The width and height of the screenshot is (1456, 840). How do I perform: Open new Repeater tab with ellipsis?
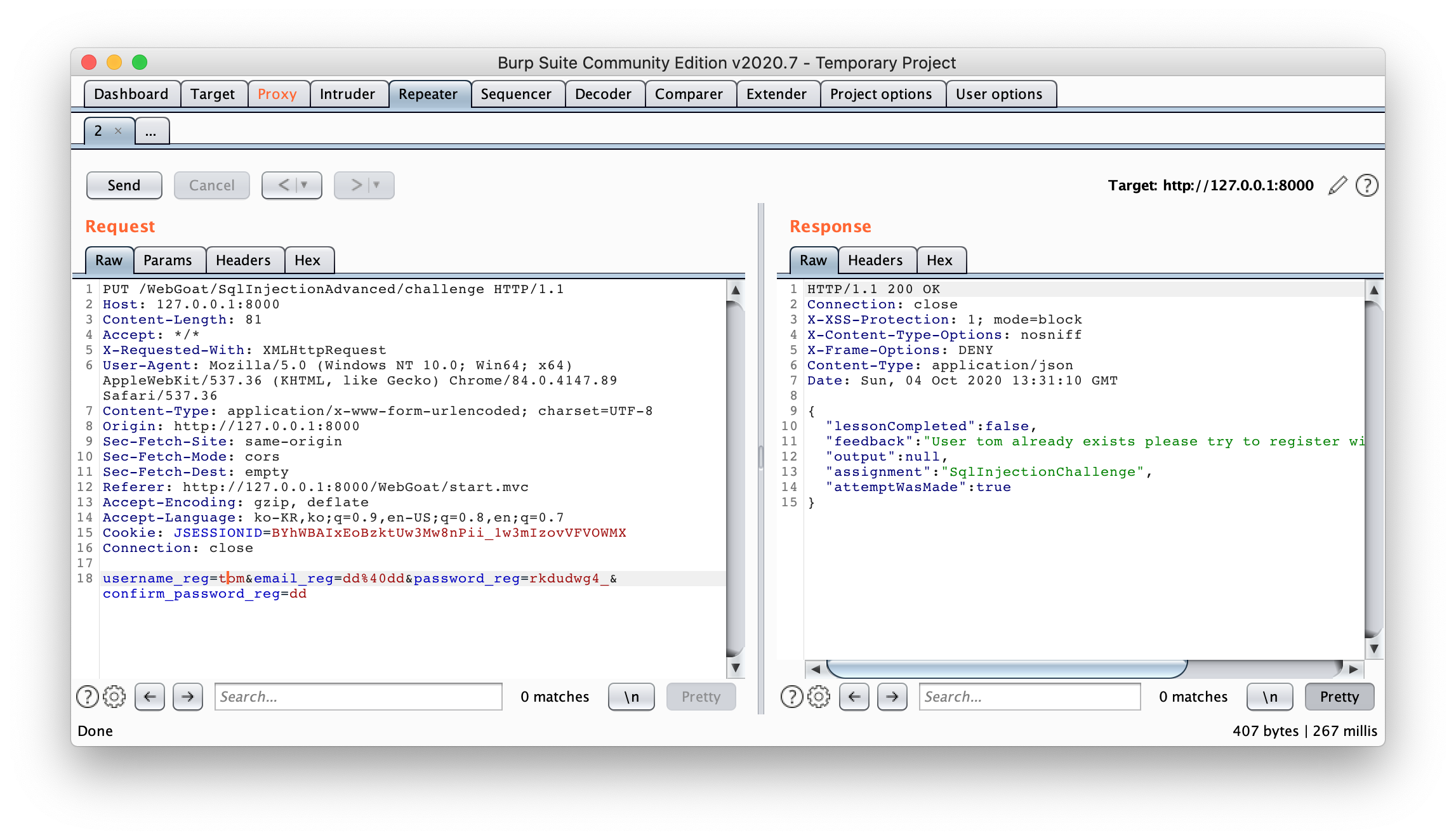[151, 131]
